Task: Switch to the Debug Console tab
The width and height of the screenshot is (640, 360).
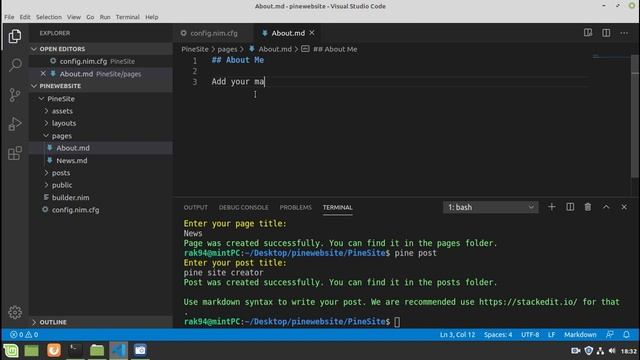Action: (243, 207)
